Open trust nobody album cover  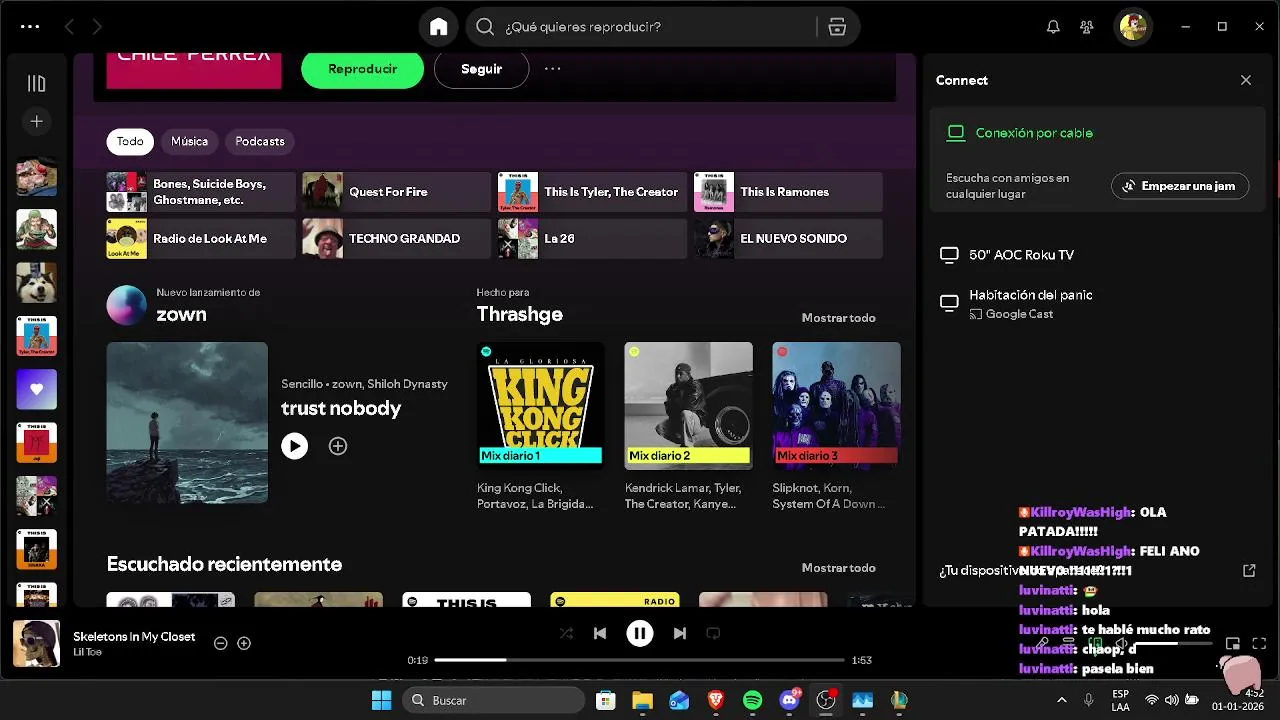(187, 423)
